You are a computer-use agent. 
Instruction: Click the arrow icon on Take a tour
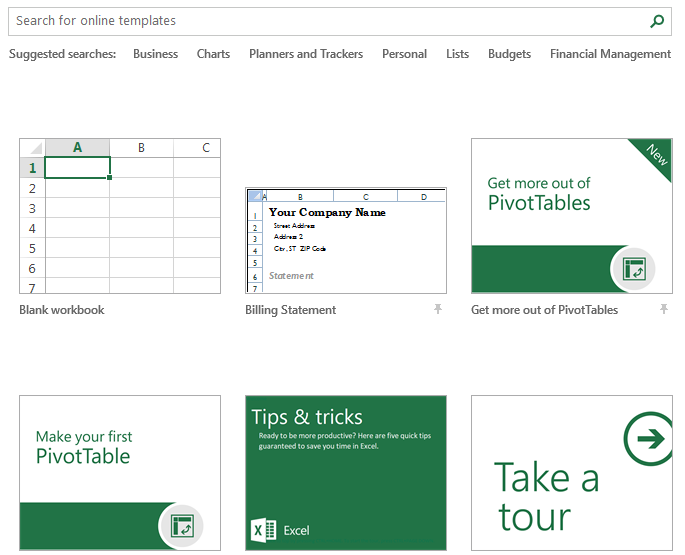tap(647, 440)
